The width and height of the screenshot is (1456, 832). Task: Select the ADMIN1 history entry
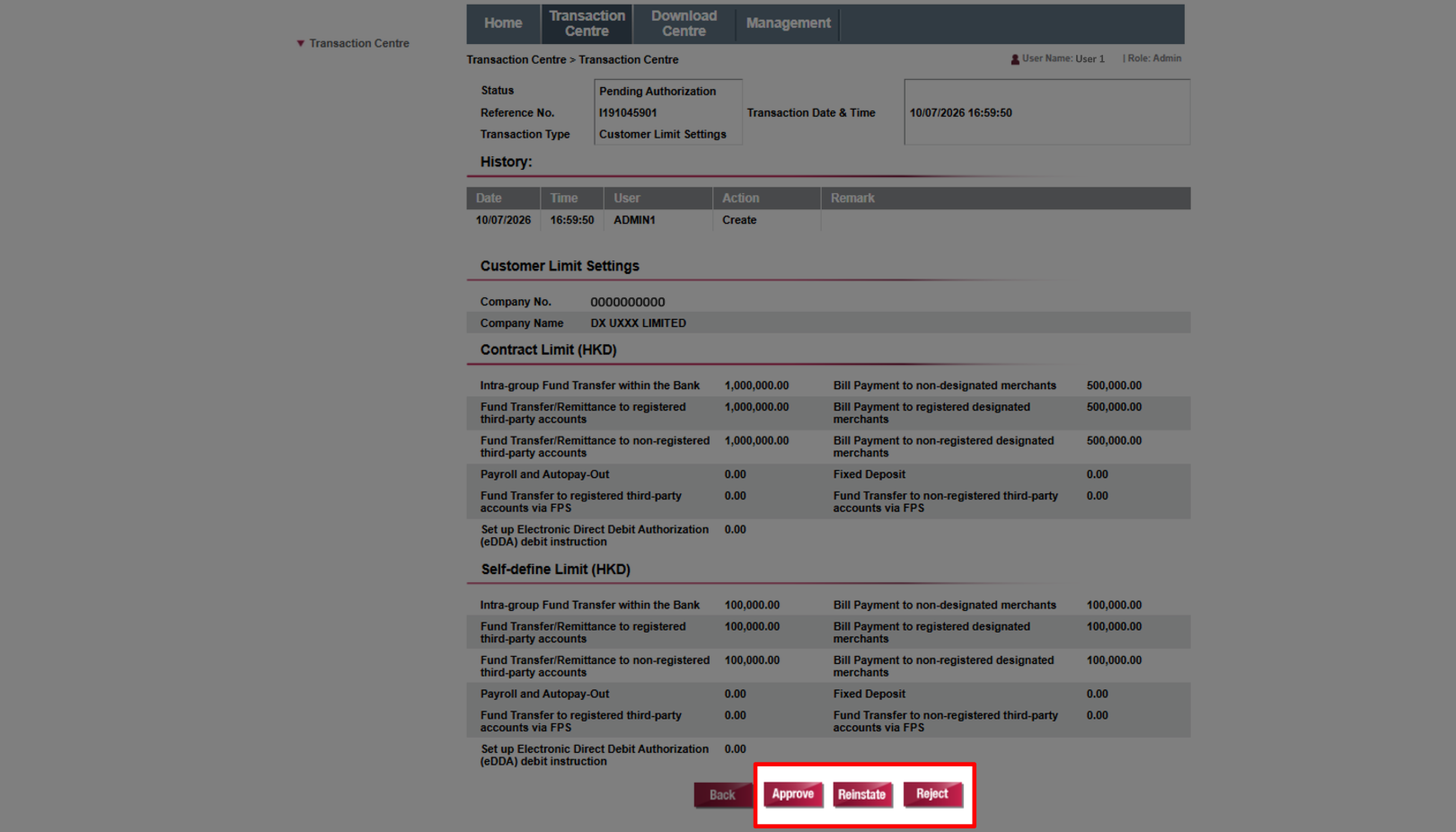pos(634,220)
